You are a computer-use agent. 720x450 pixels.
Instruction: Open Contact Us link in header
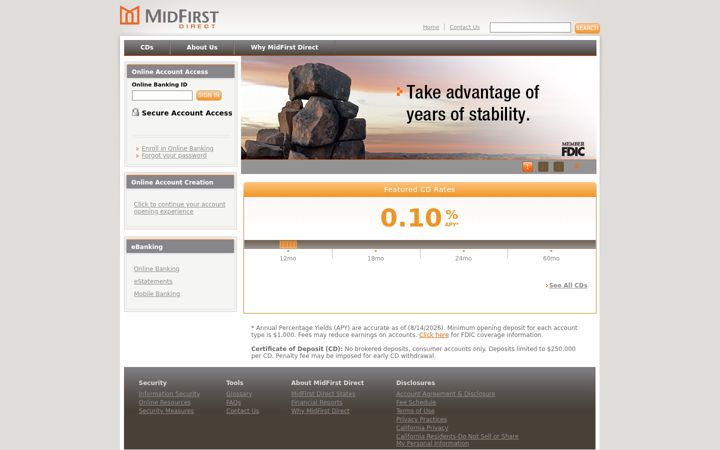464,28
